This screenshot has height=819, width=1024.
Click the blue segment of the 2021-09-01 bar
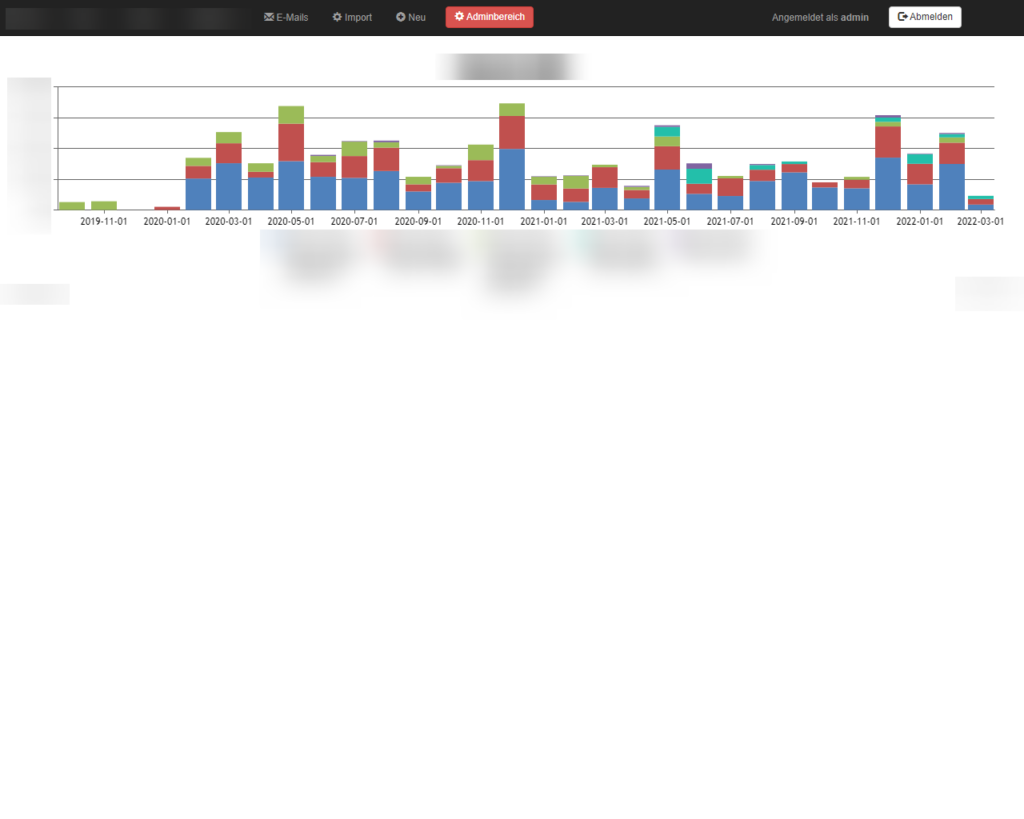pos(794,191)
